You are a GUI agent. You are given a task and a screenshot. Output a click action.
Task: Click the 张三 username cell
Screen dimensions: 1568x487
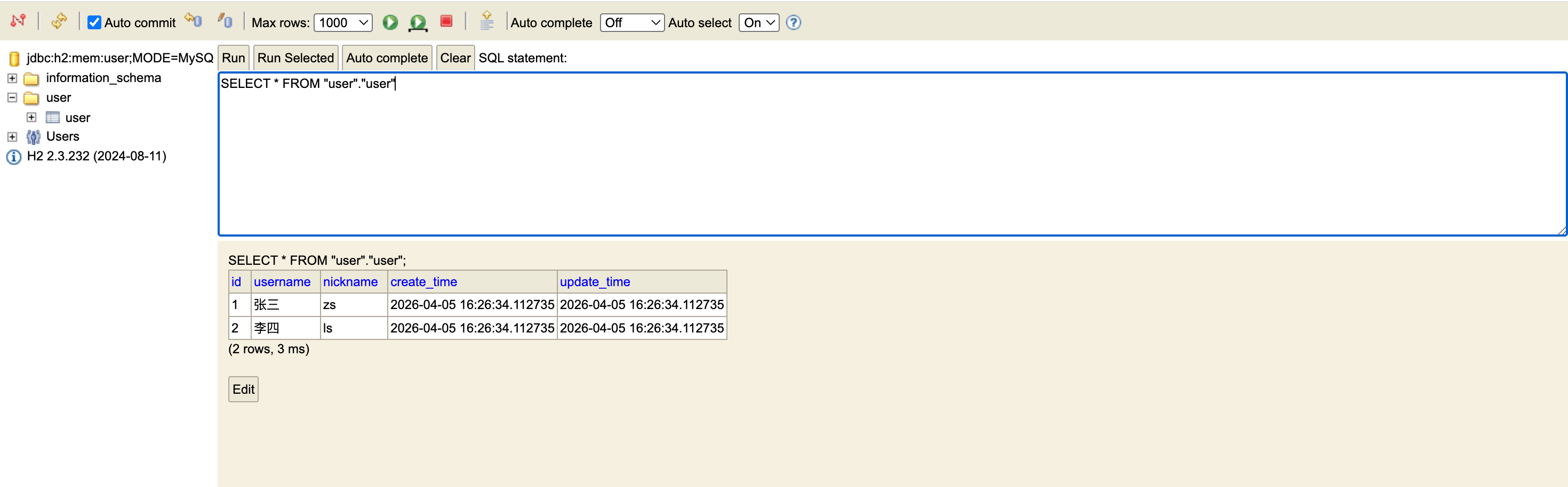(285, 305)
